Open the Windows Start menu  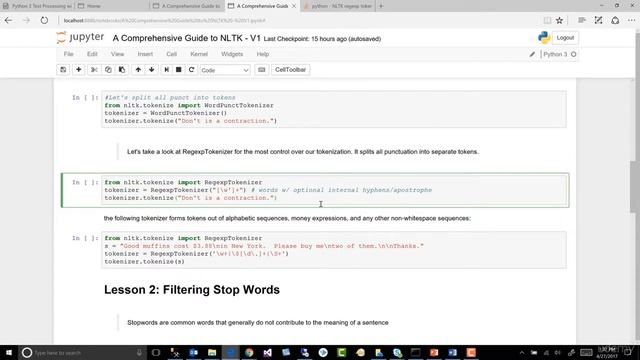(x=9, y=353)
